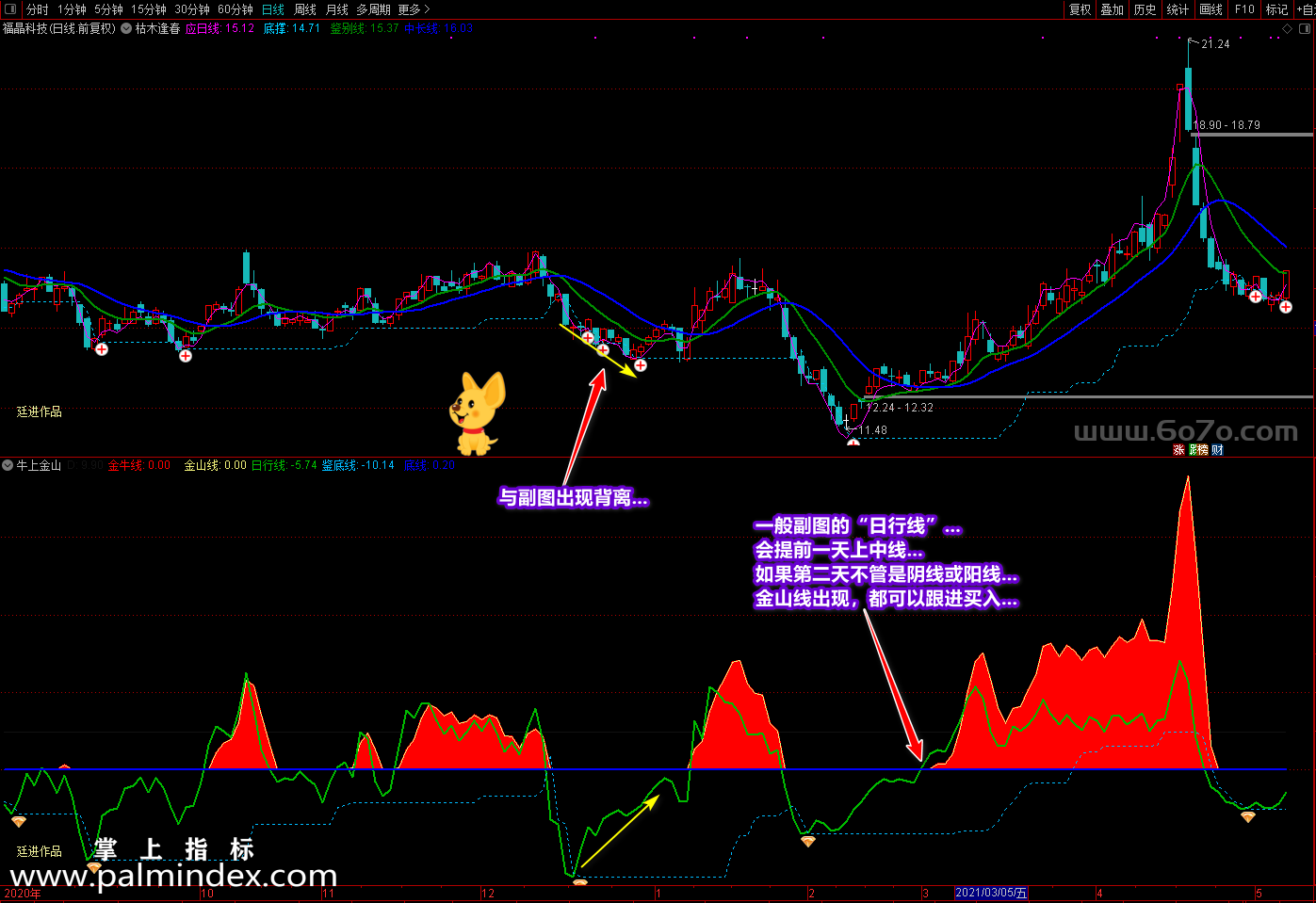Viewport: 1316px width, 903px height.
Task: Select the 15分钟 period tab
Action: tap(149, 9)
